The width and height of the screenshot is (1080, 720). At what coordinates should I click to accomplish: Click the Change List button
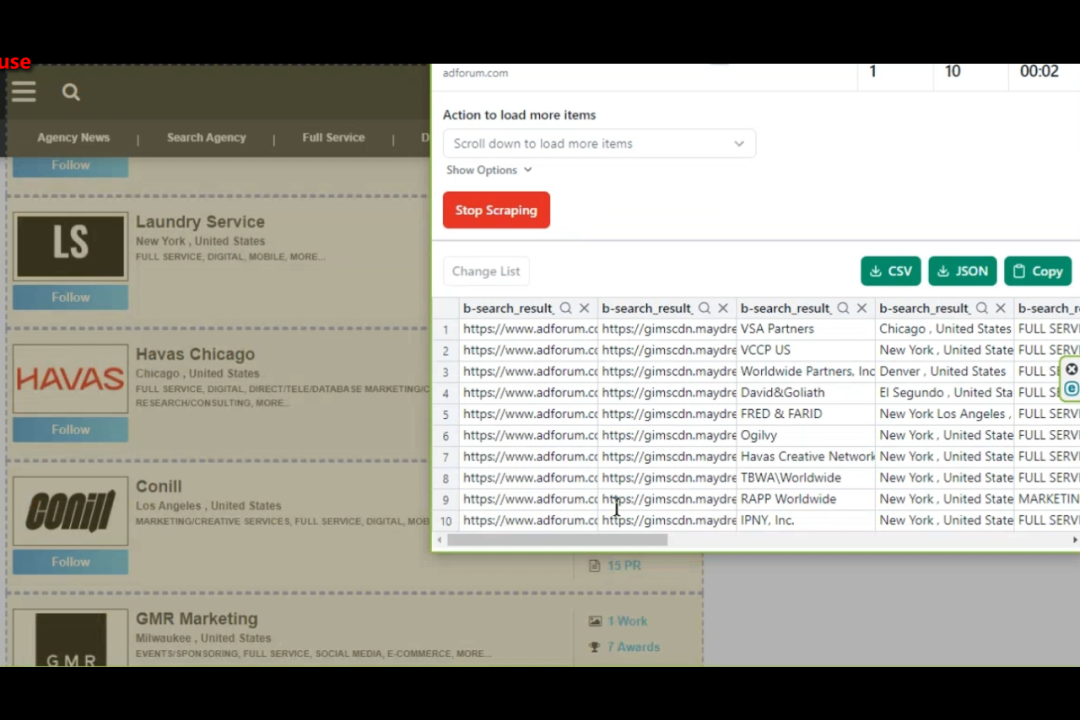486,271
